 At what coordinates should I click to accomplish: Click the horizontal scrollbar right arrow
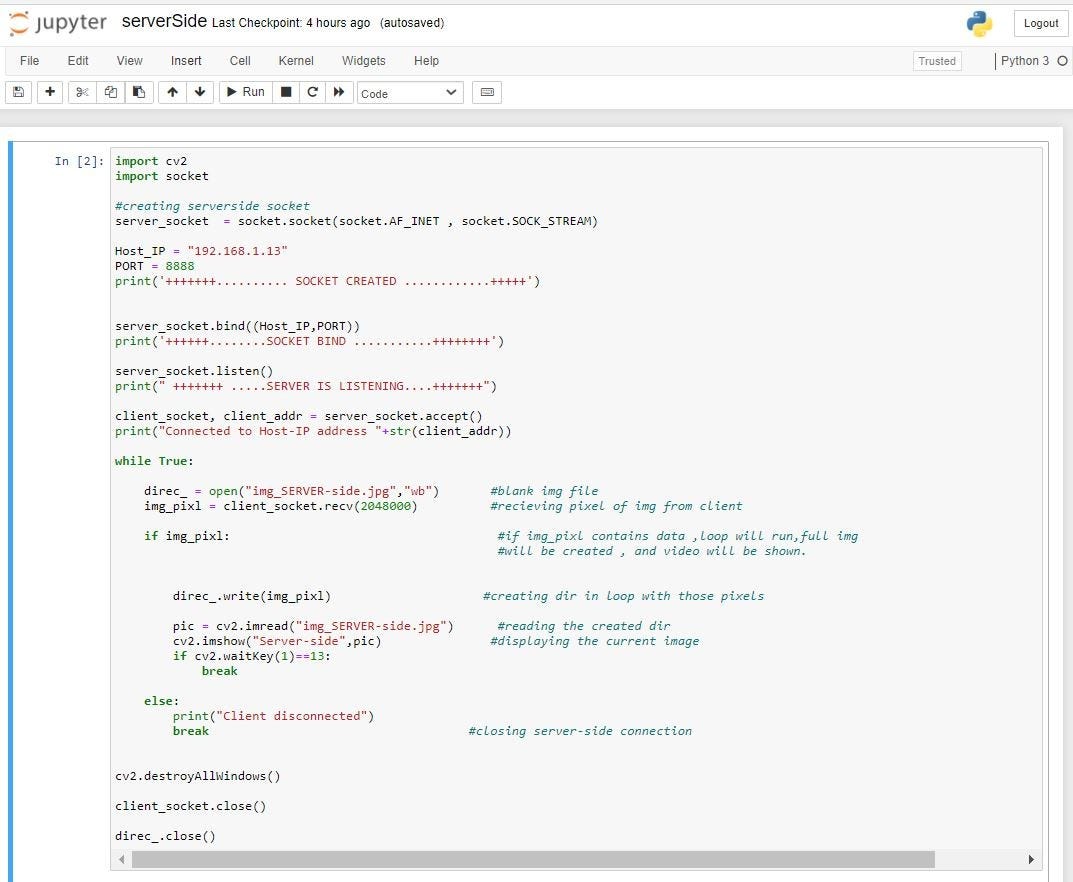pyautogui.click(x=1031, y=859)
